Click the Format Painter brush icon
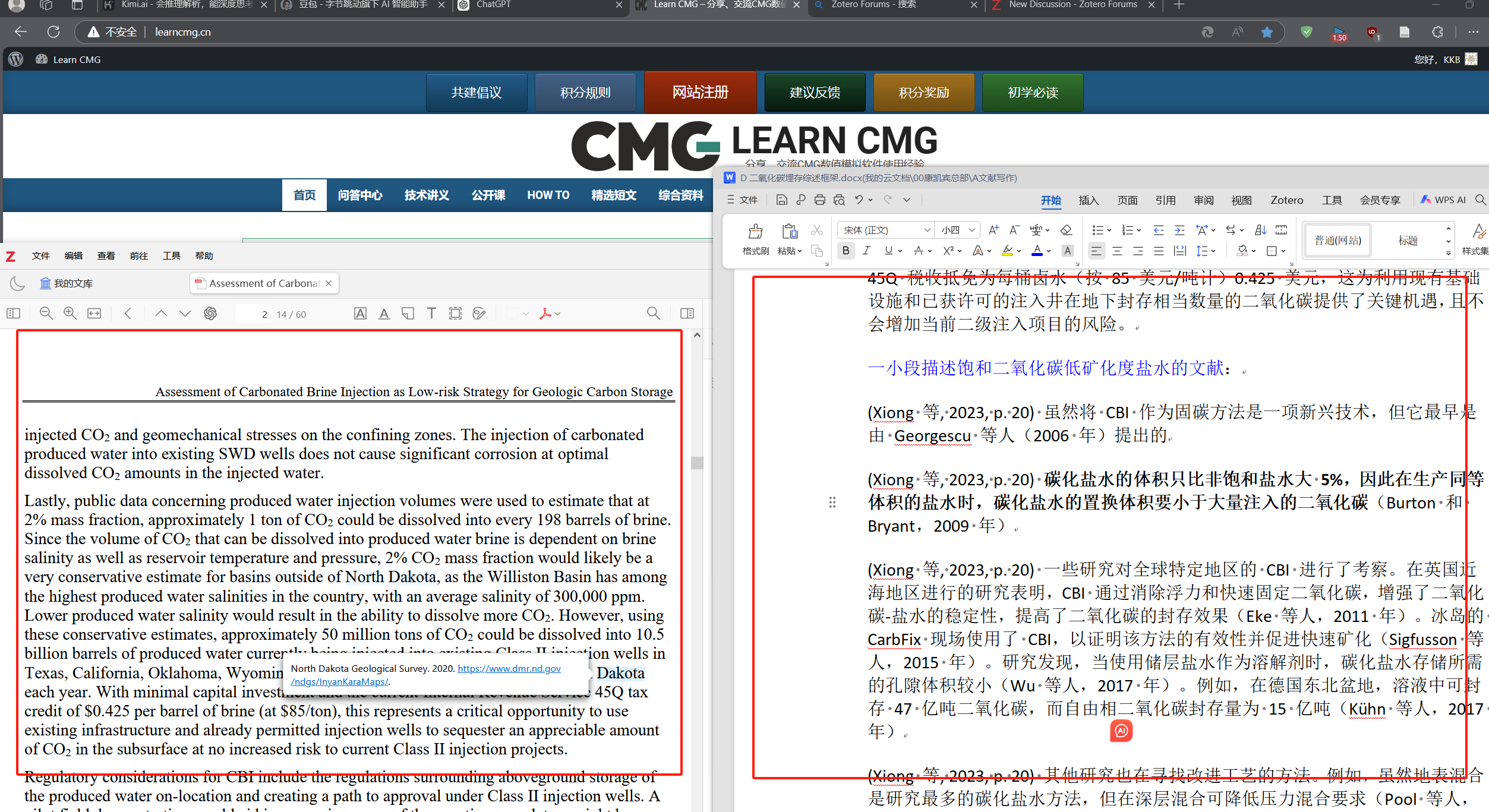1489x812 pixels. pos(755,232)
